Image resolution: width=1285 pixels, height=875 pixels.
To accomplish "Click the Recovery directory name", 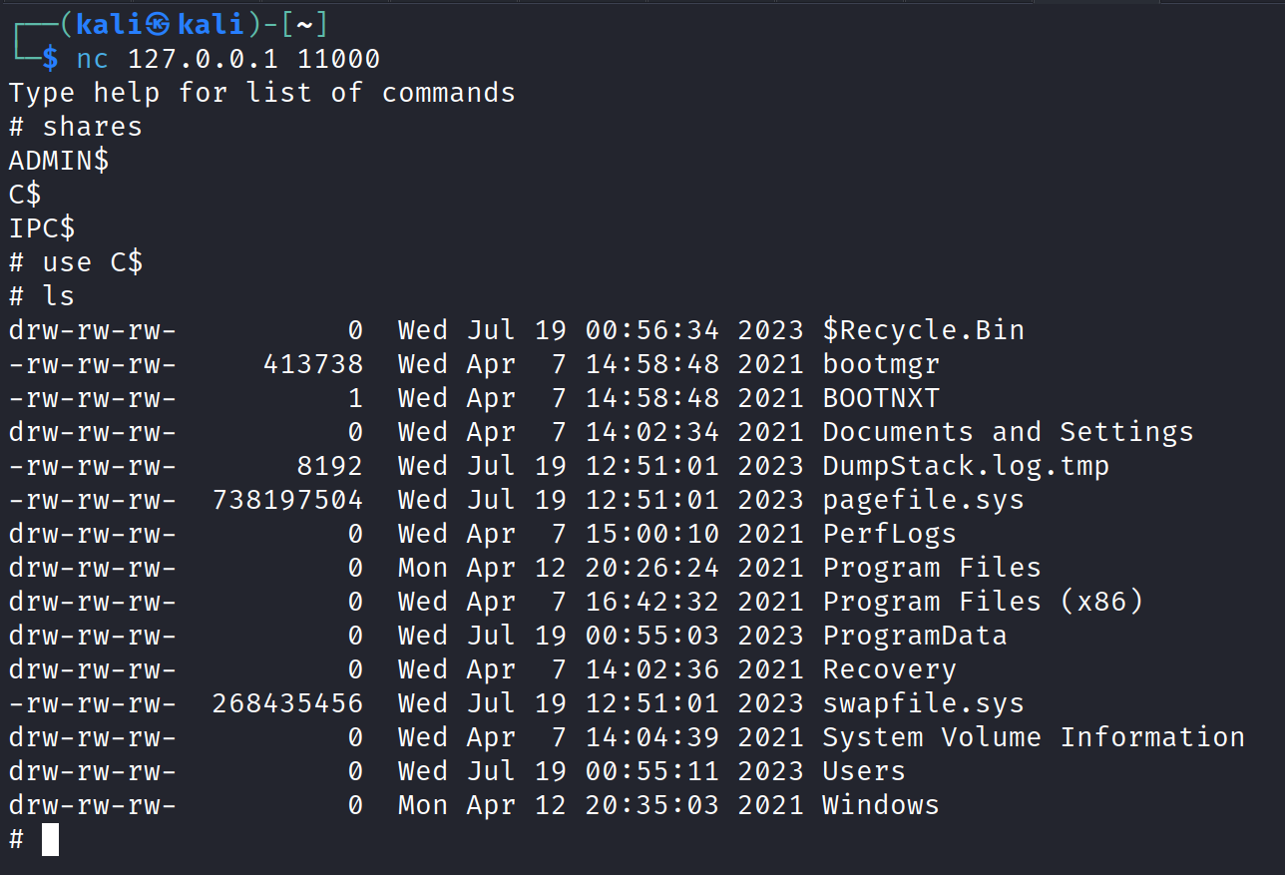I will pyautogui.click(x=889, y=670).
